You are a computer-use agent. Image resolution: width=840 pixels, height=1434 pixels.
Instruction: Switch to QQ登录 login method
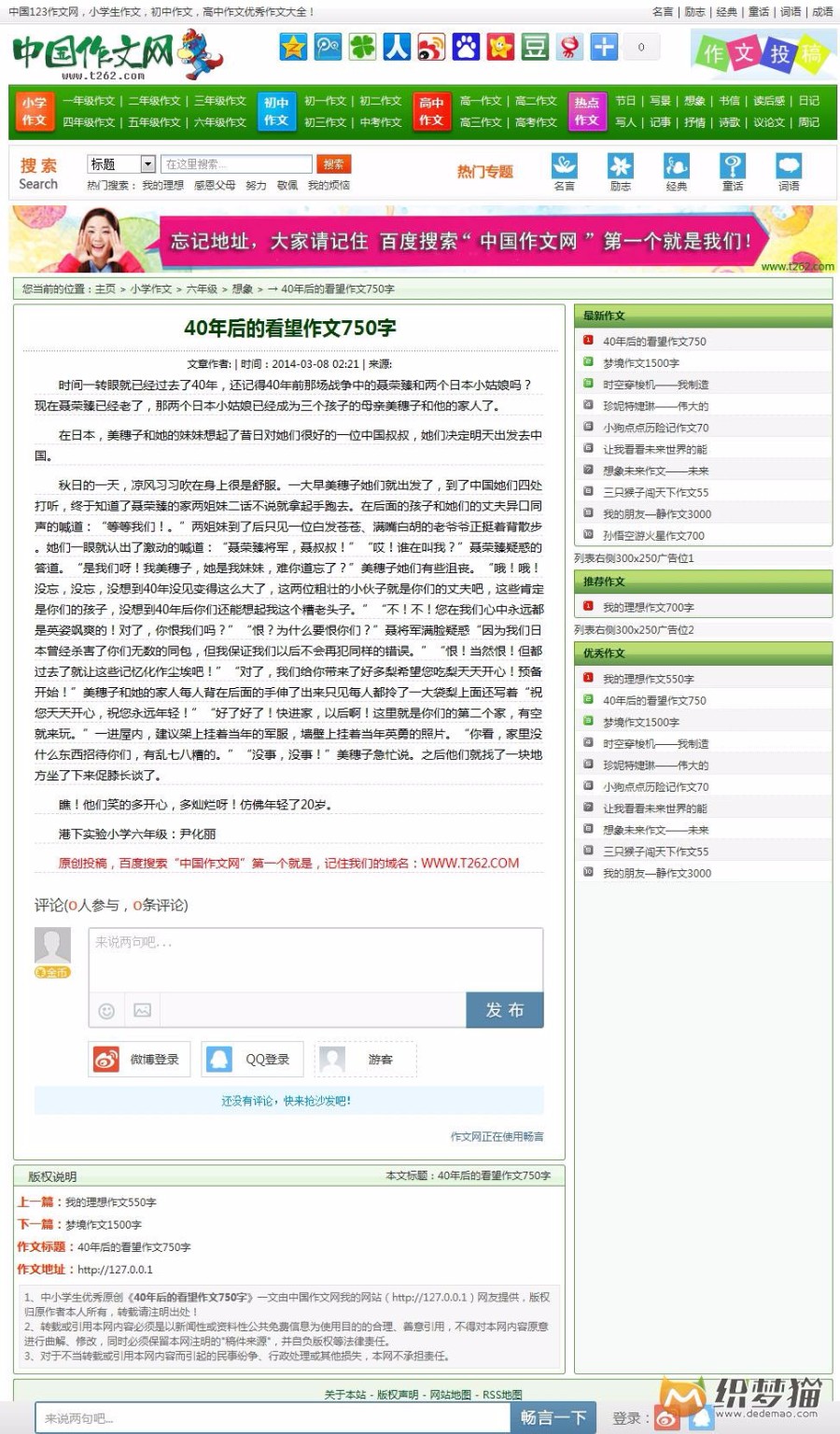[x=252, y=1059]
